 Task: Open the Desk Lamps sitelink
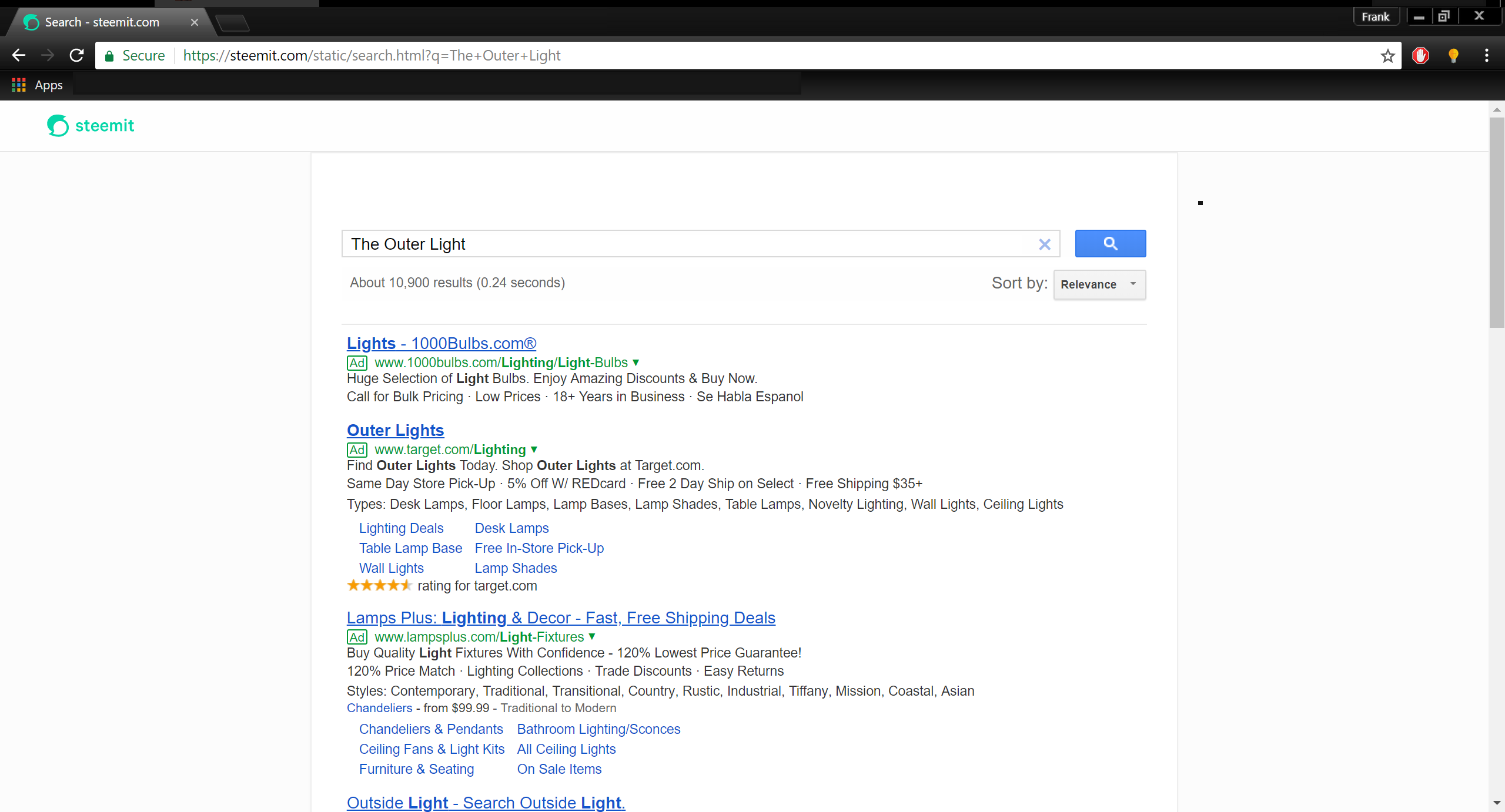pos(511,528)
